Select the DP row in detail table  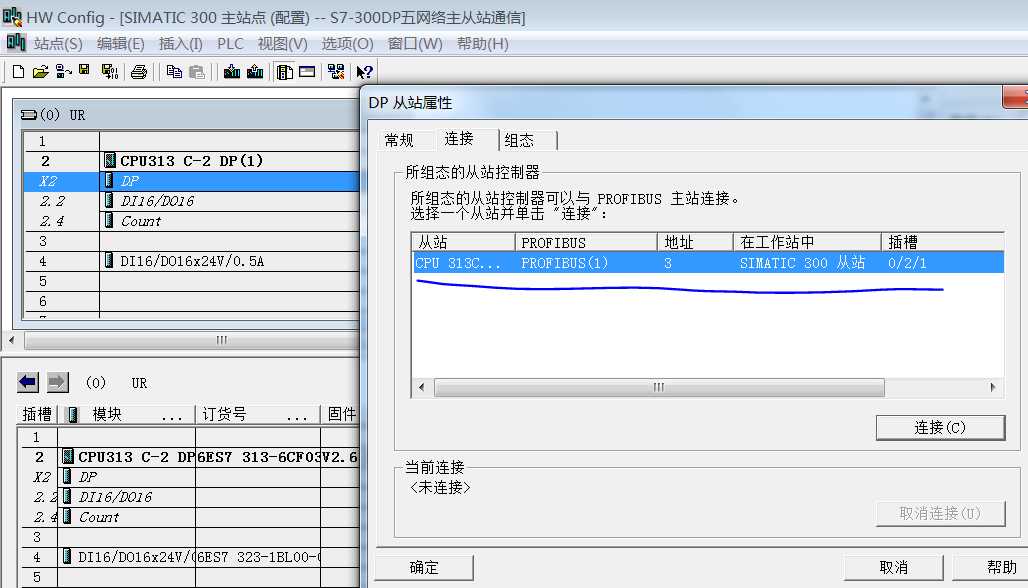point(188,477)
